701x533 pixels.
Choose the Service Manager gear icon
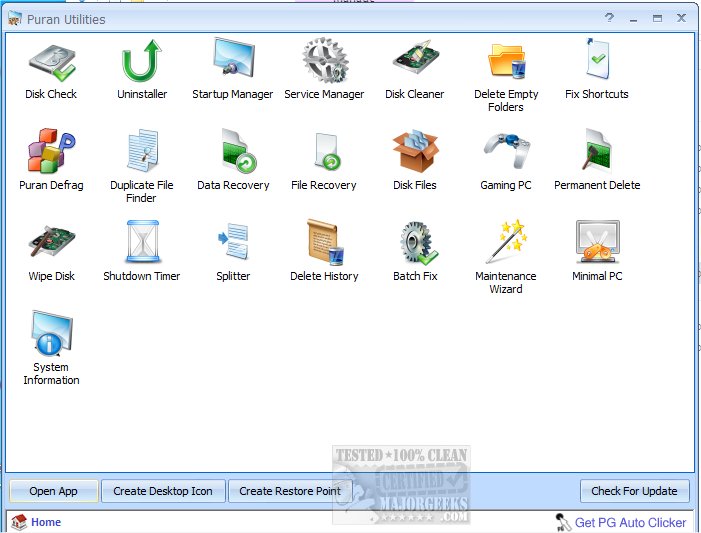click(324, 62)
